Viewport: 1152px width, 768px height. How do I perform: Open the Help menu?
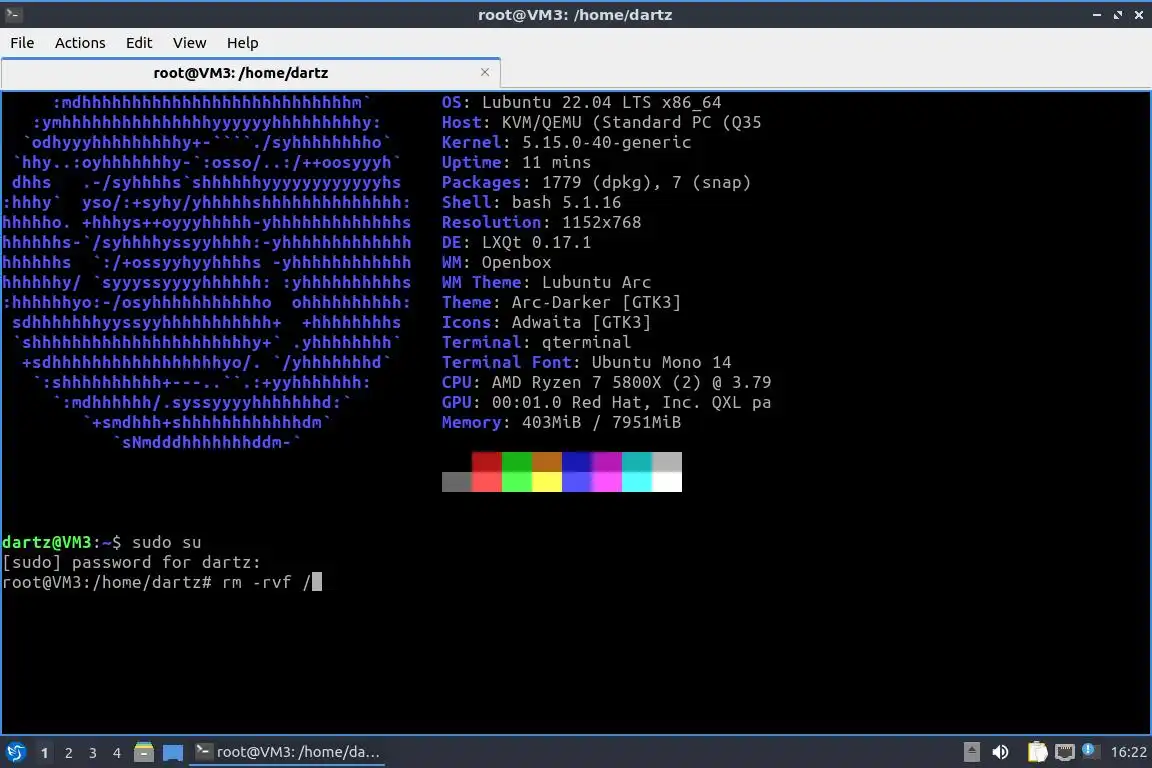pyautogui.click(x=242, y=43)
